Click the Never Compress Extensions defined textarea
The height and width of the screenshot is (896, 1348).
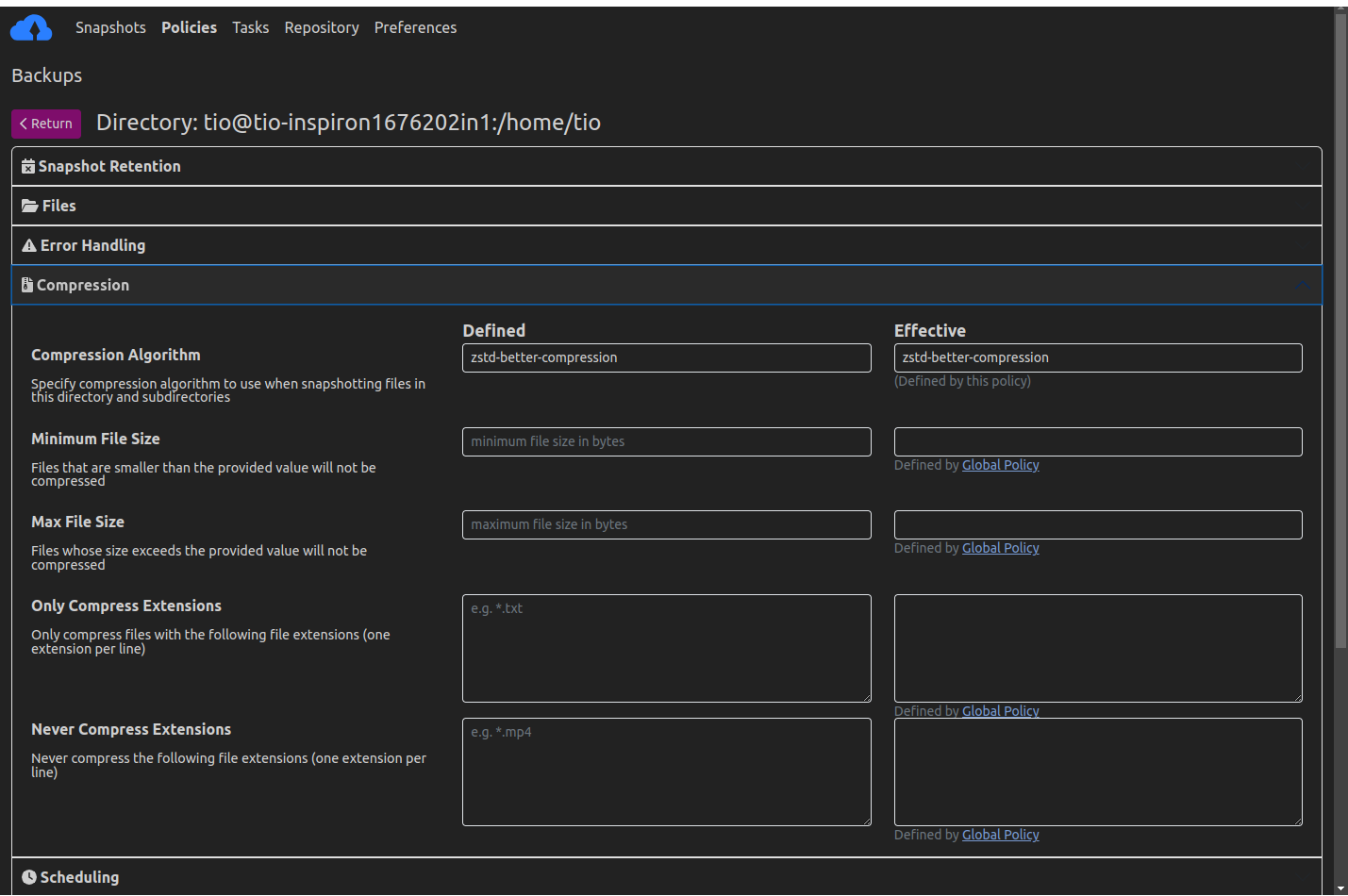(x=667, y=772)
